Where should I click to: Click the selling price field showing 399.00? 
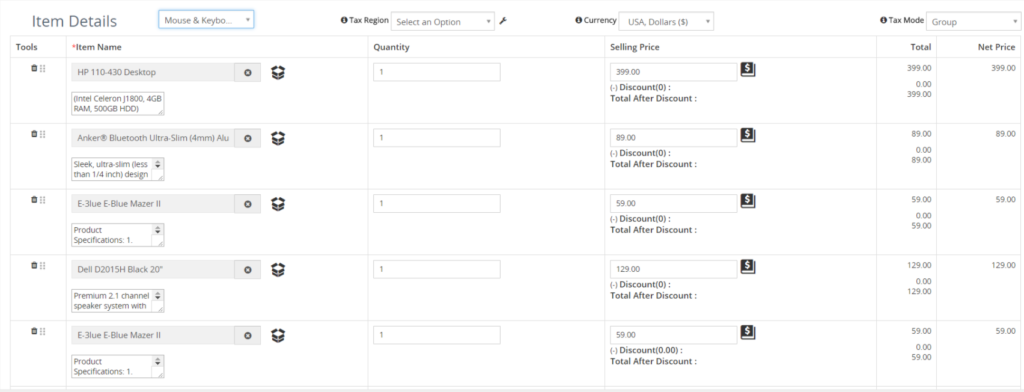(673, 72)
